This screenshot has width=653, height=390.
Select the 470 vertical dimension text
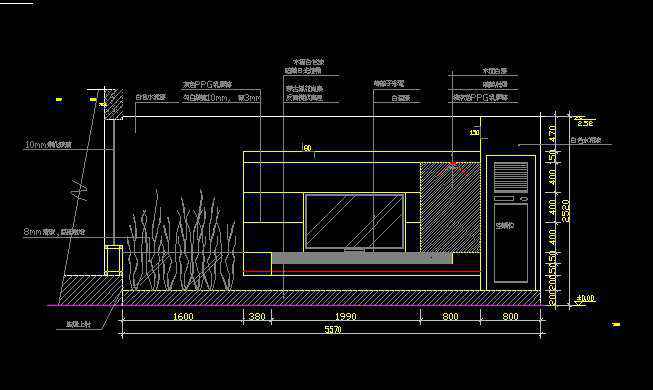553,133
